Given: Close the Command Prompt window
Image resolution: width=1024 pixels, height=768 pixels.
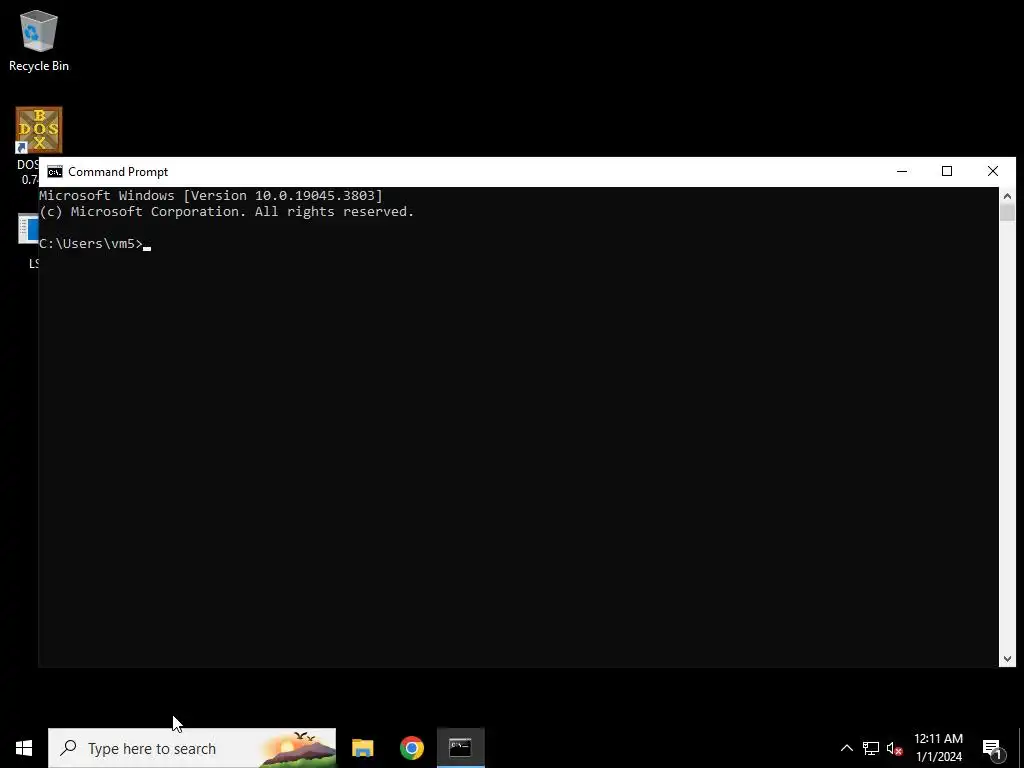Looking at the screenshot, I should [x=993, y=171].
